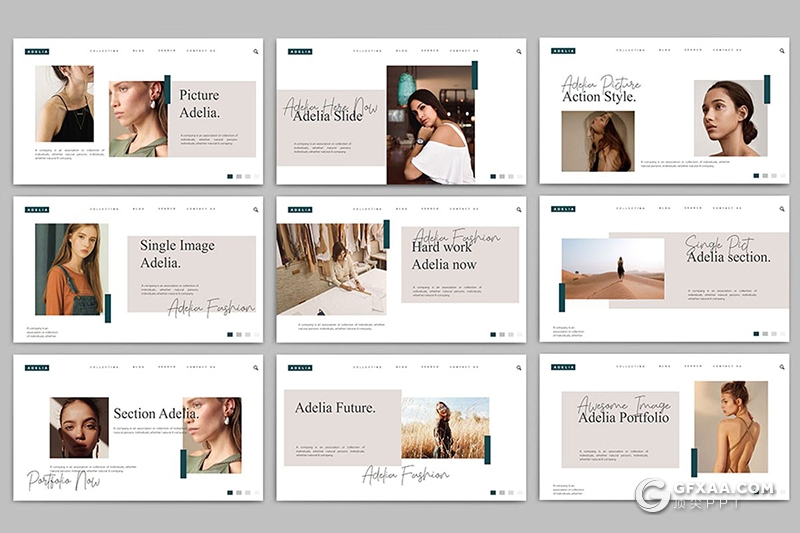Image resolution: width=800 pixels, height=533 pixels.
Task: Click dark pagination square on Picture Adelia slide
Action: coord(230,176)
